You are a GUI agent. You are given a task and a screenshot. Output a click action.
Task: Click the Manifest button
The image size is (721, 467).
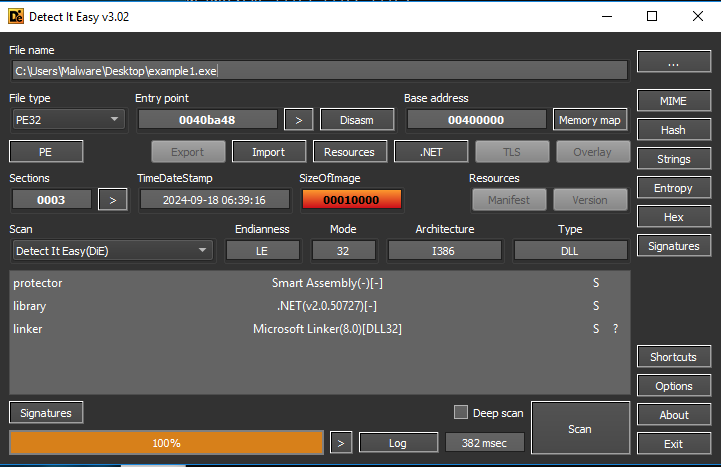click(x=509, y=200)
